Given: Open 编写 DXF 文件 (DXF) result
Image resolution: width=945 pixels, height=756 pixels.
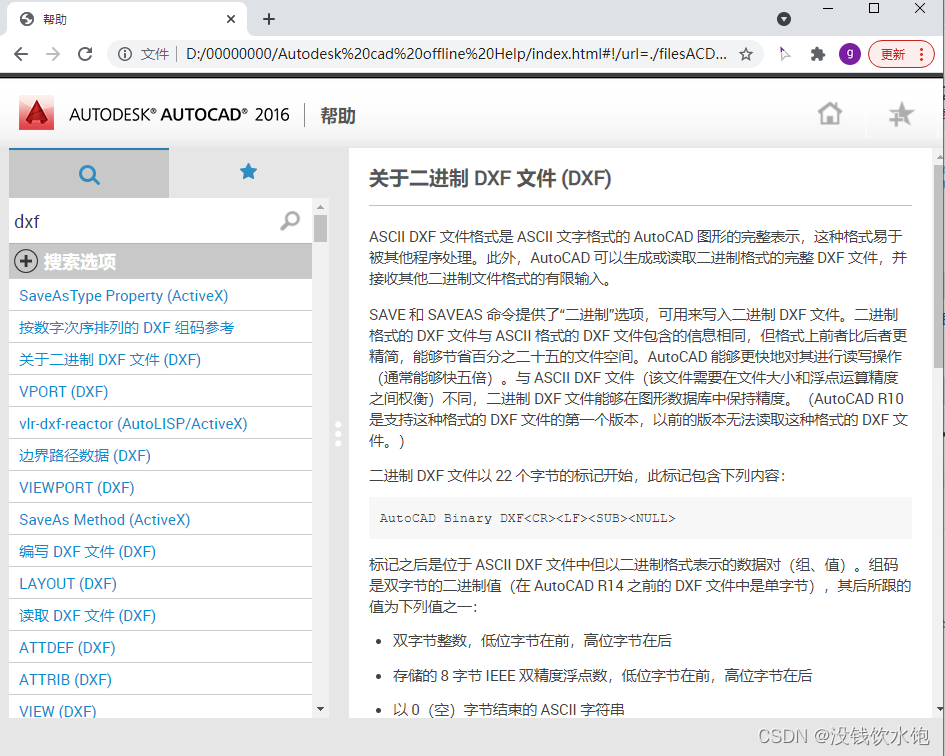Looking at the screenshot, I should tap(87, 552).
